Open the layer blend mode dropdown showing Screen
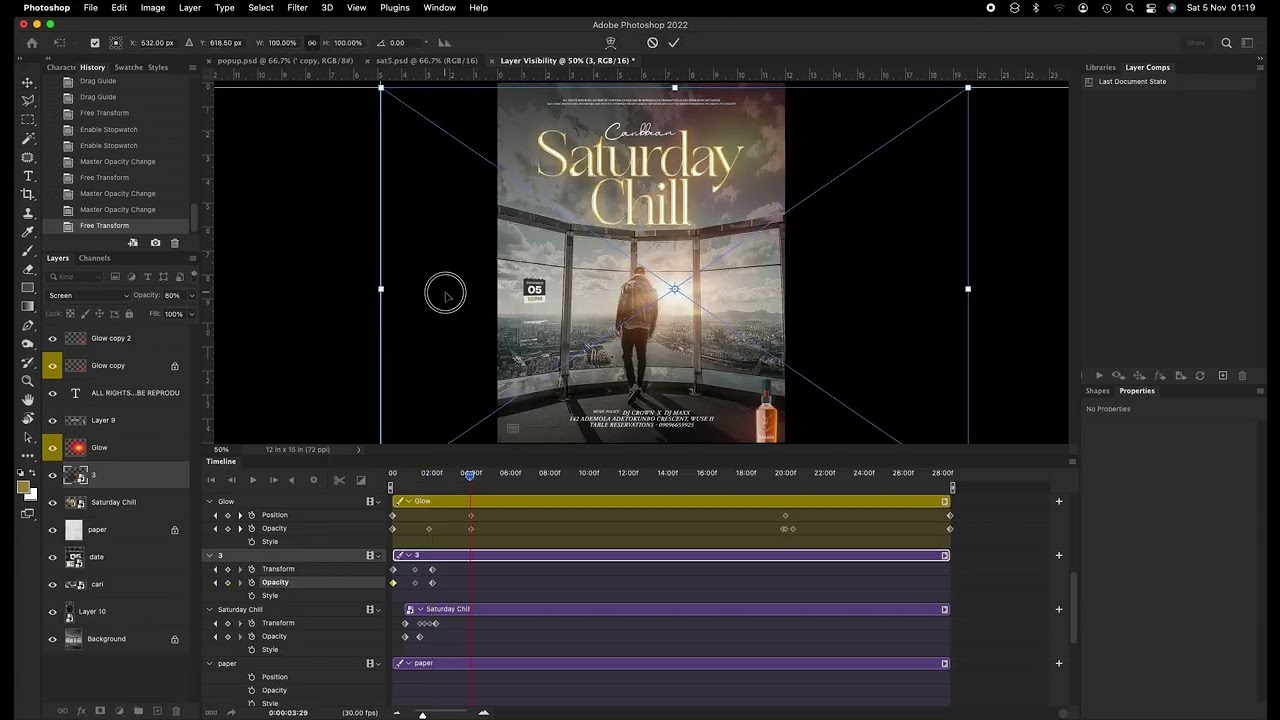Image resolution: width=1280 pixels, height=720 pixels. click(x=89, y=295)
